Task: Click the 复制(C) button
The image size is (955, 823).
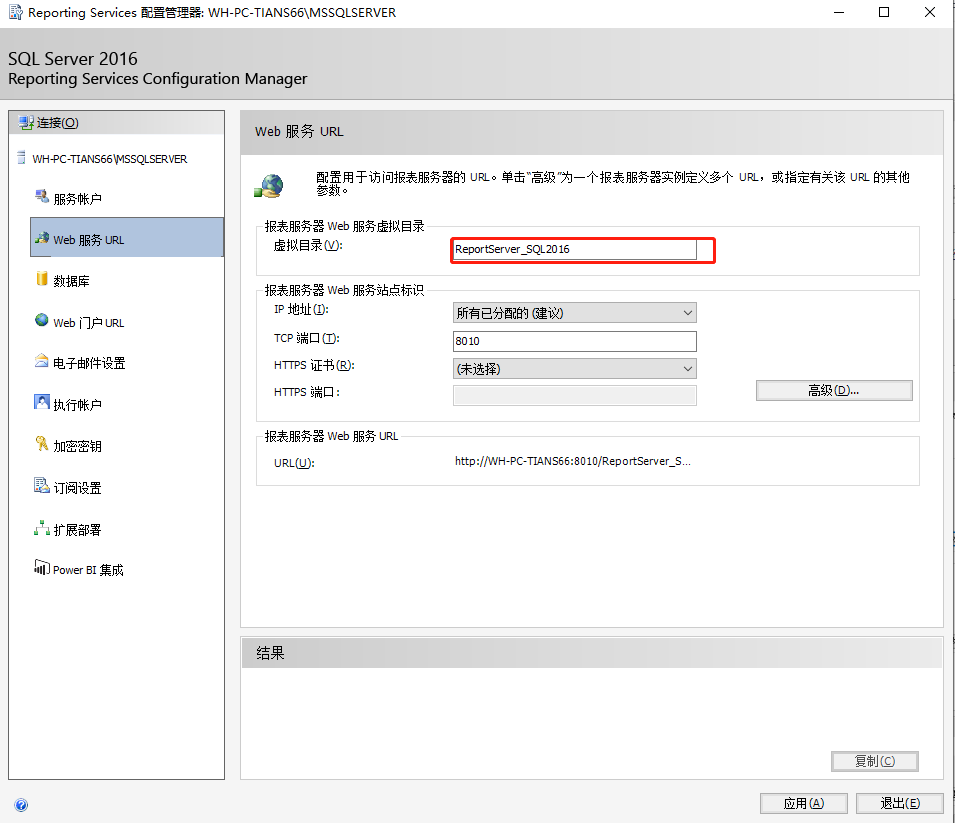Action: pos(875,761)
